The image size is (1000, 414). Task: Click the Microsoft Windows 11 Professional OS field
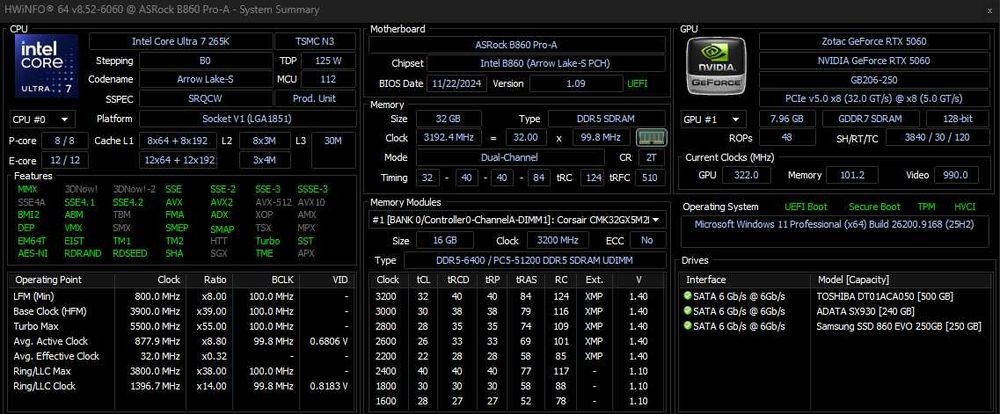pos(835,230)
